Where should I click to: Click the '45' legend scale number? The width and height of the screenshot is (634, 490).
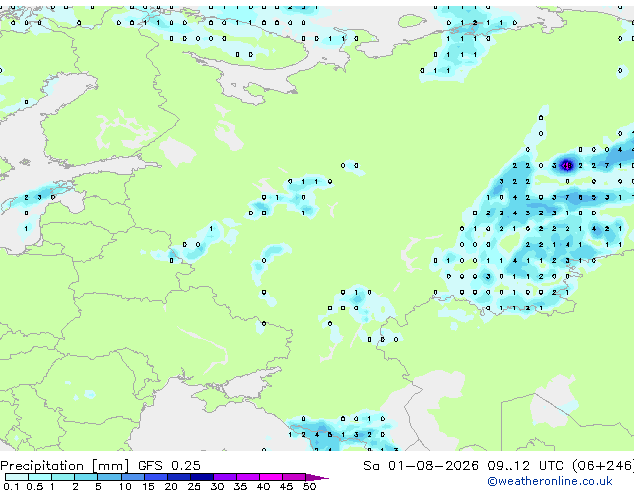286,486
